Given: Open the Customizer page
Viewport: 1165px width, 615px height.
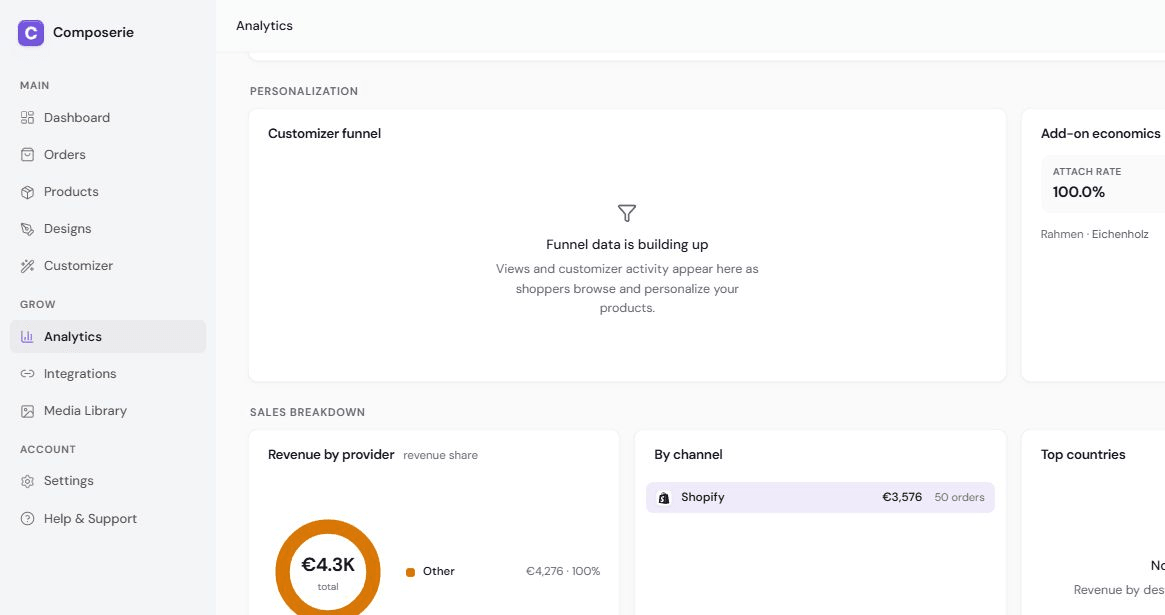Looking at the screenshot, I should tap(108, 266).
